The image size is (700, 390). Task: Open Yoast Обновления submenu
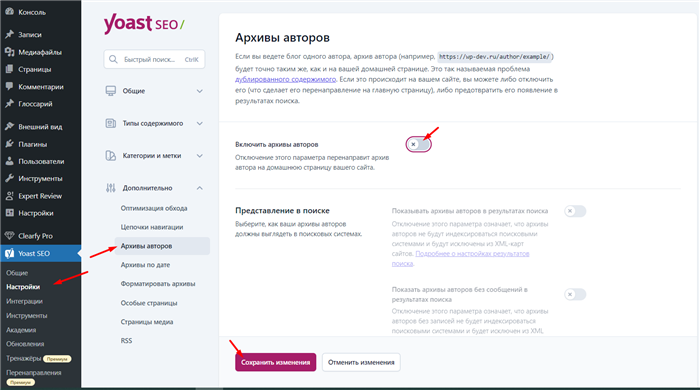coord(25,344)
